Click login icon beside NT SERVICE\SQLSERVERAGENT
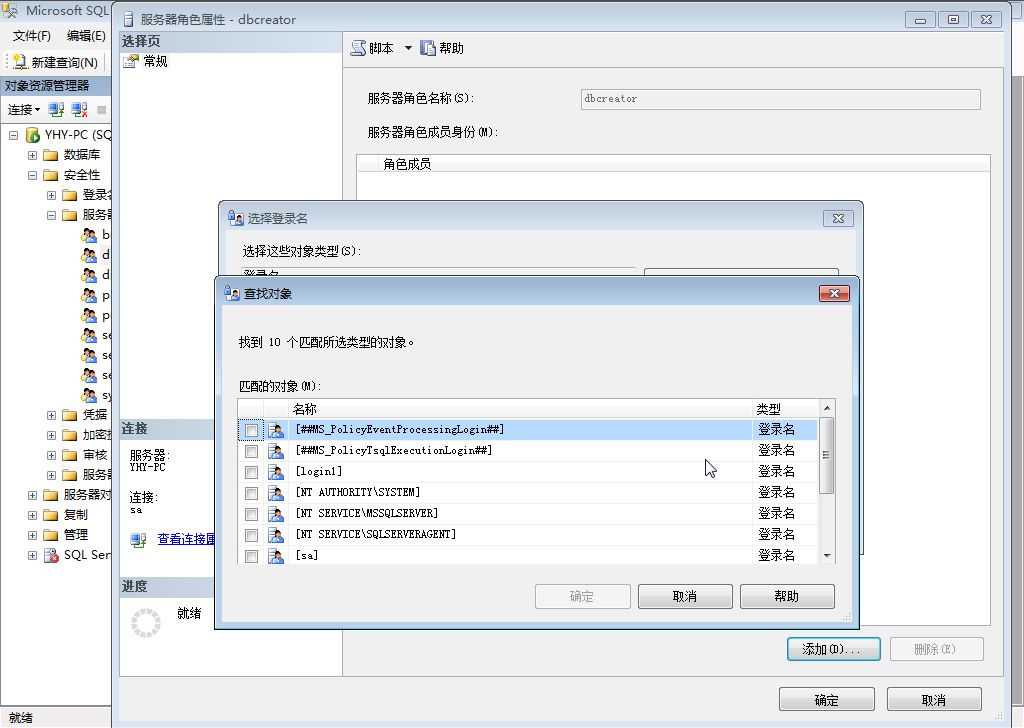1024x728 pixels. (276, 535)
